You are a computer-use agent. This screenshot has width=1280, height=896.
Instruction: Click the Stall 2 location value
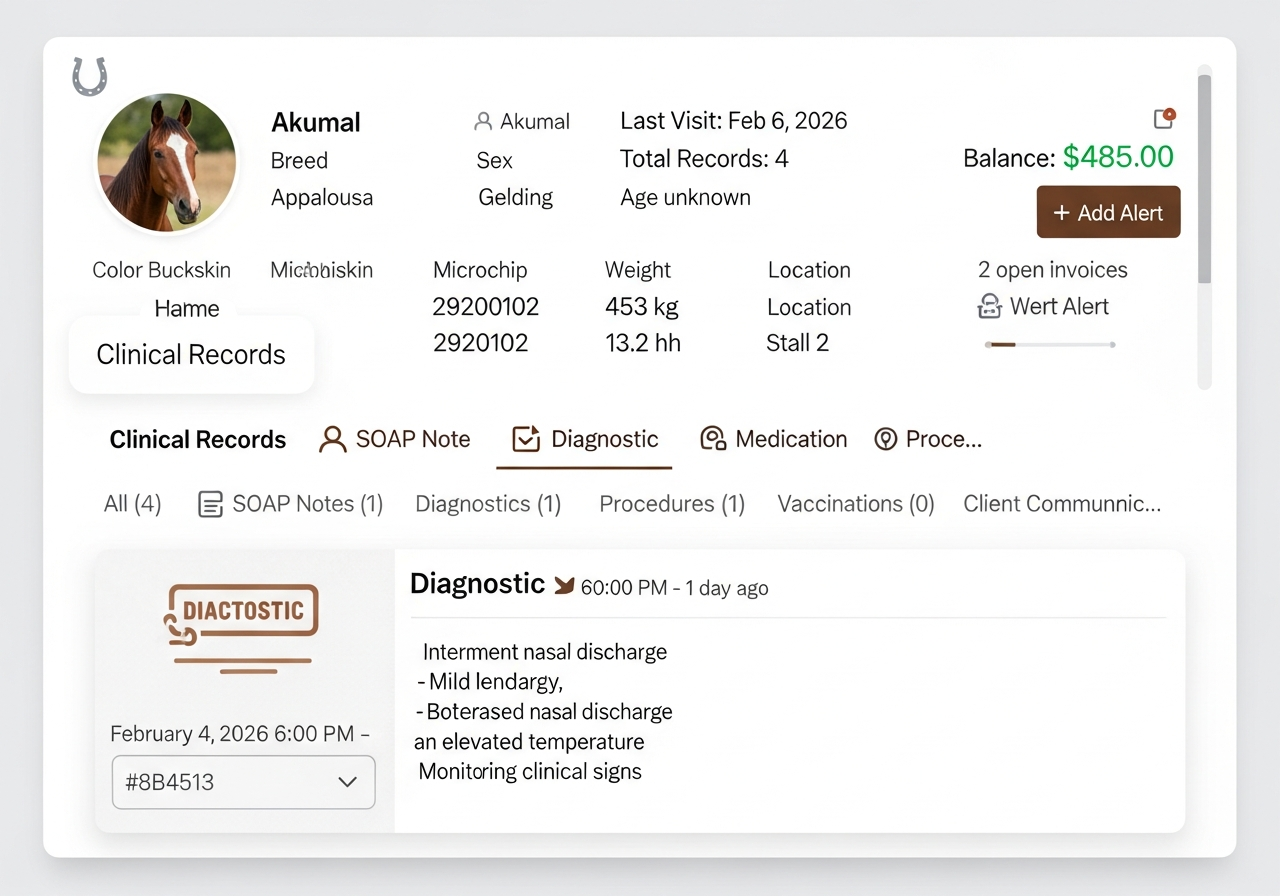click(x=797, y=343)
